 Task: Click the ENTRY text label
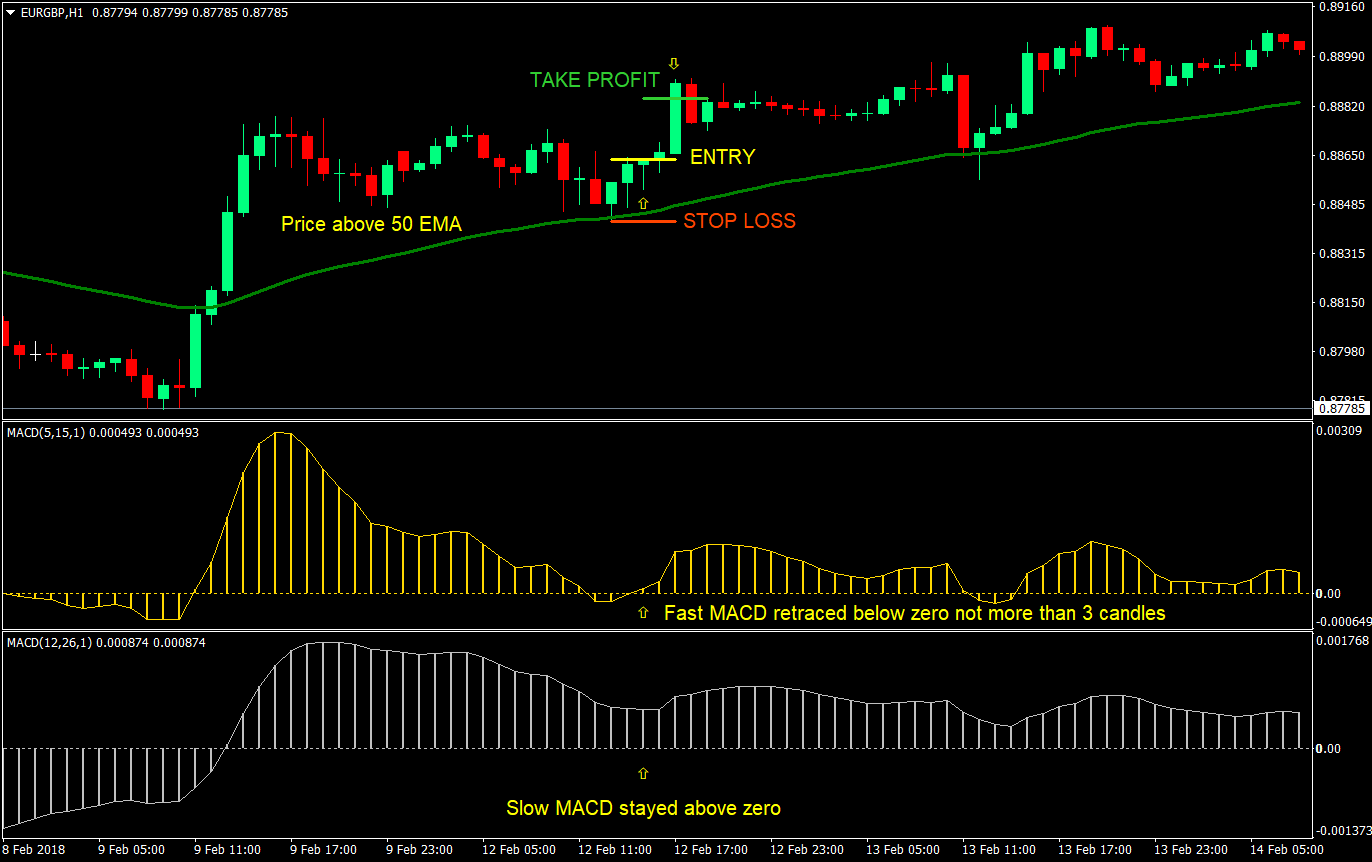pyautogui.click(x=722, y=157)
